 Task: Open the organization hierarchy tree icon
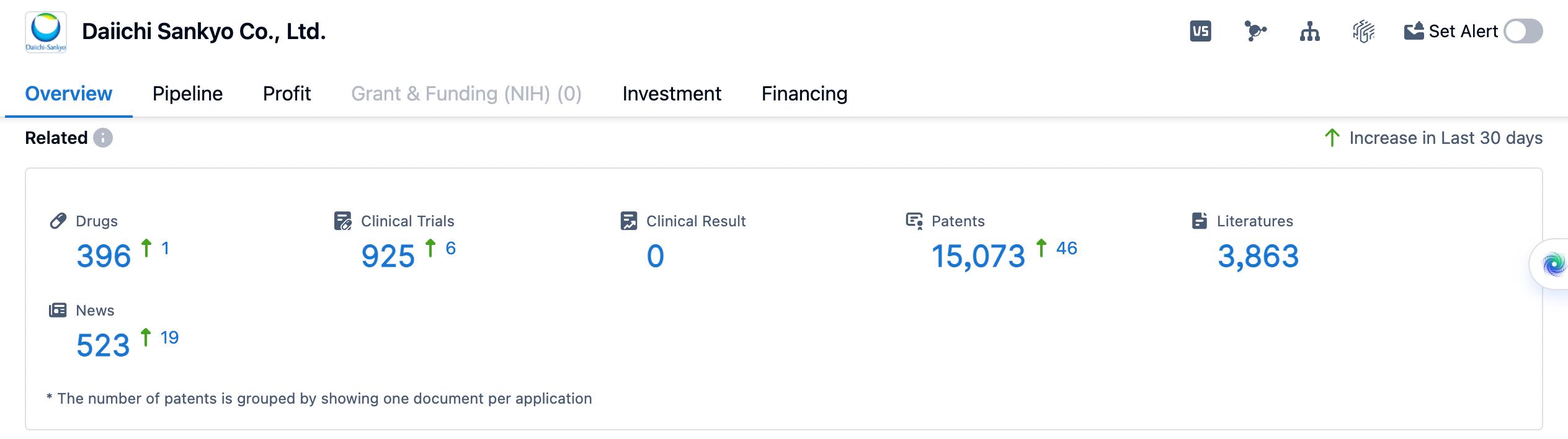click(x=1309, y=31)
